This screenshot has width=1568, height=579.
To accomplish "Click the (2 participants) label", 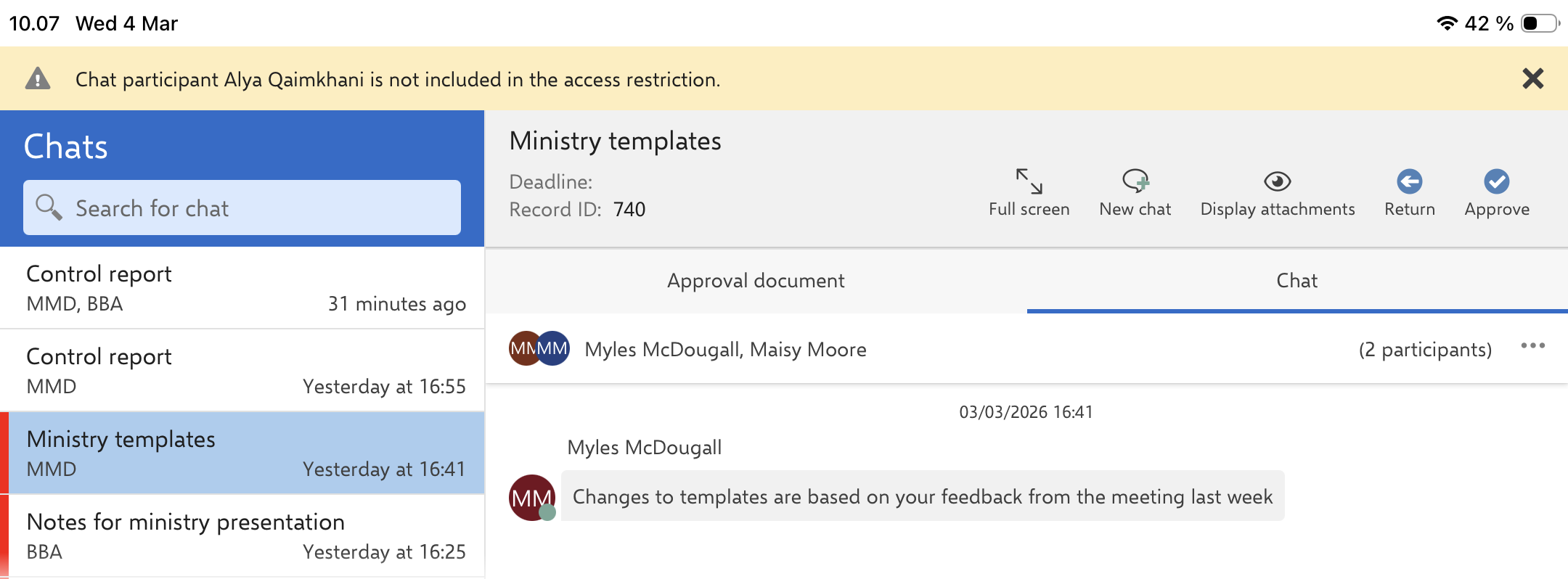I will [1425, 350].
